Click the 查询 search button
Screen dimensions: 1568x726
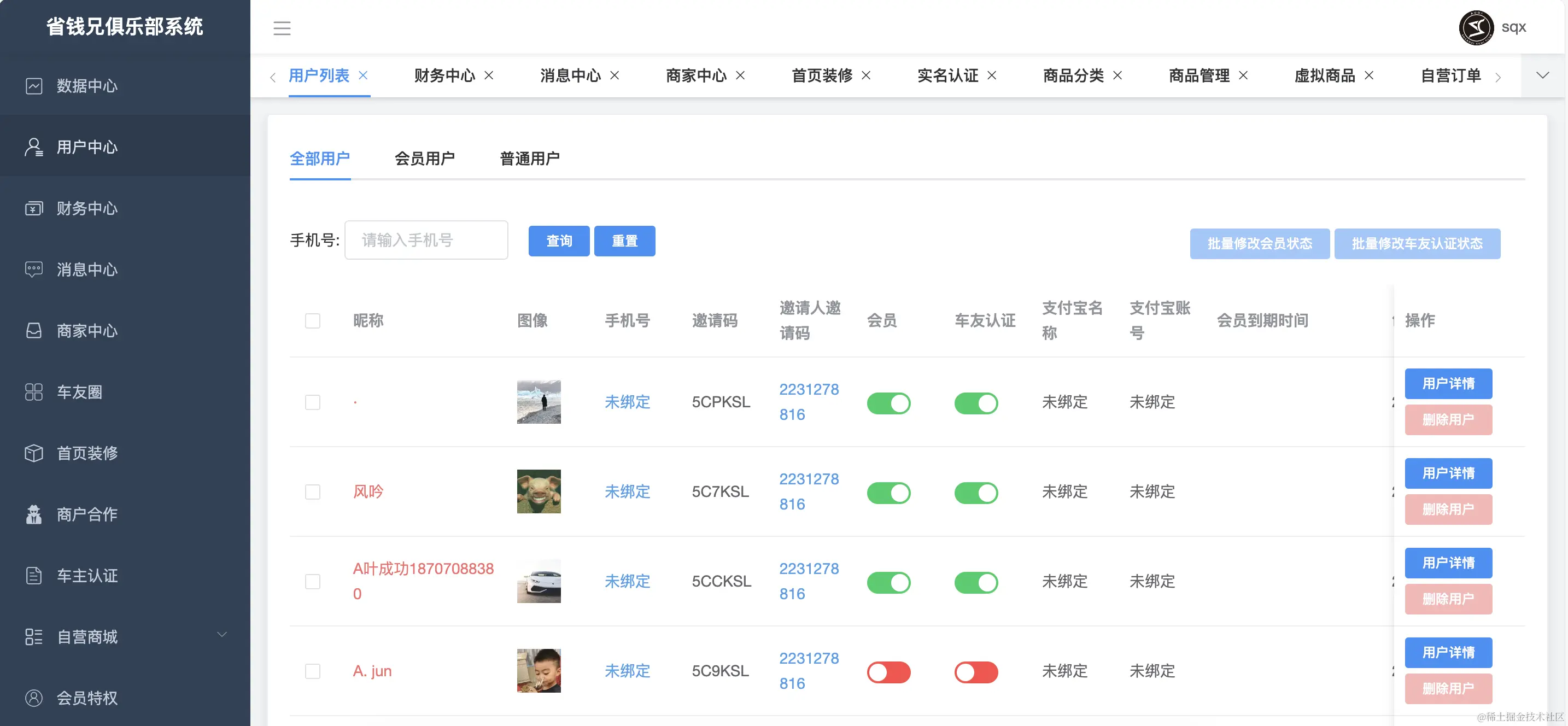tap(558, 241)
